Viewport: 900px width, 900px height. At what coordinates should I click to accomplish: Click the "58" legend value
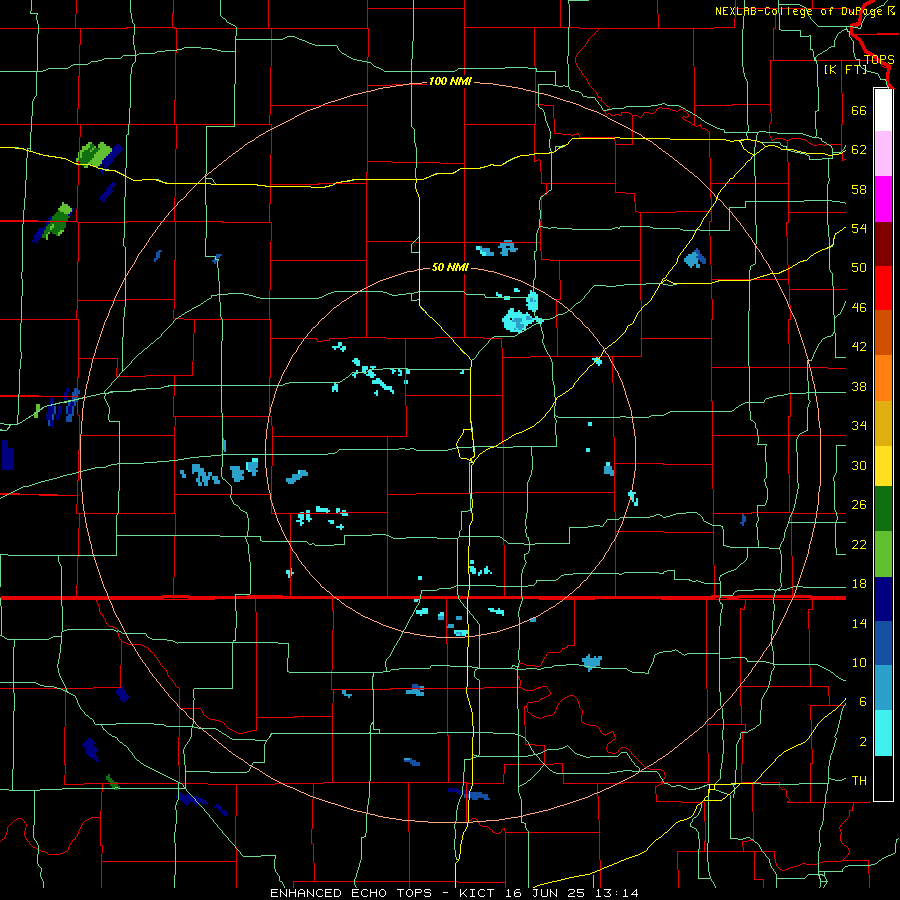(859, 189)
